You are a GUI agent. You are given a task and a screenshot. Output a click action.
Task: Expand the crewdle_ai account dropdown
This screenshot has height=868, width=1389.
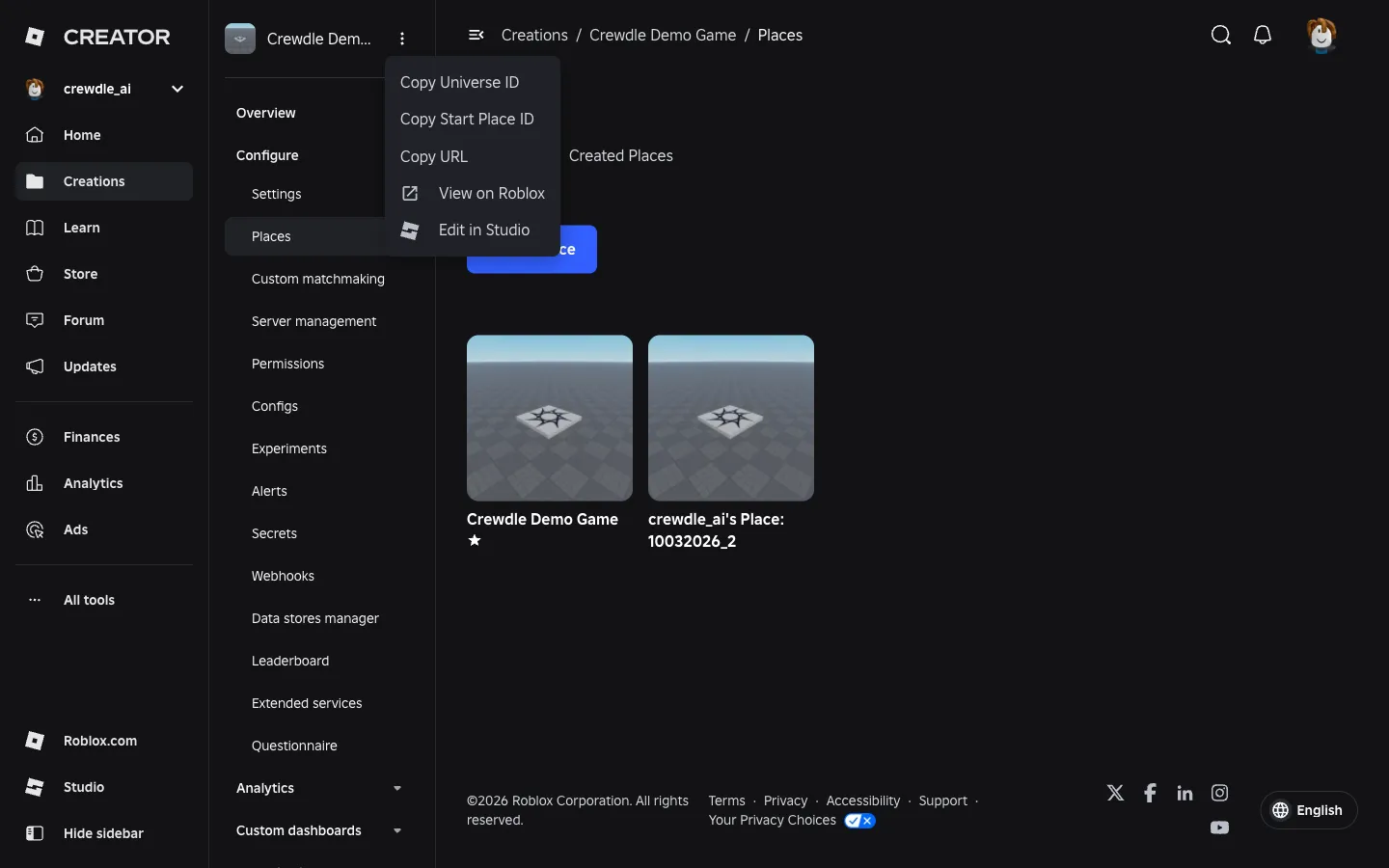tap(177, 89)
